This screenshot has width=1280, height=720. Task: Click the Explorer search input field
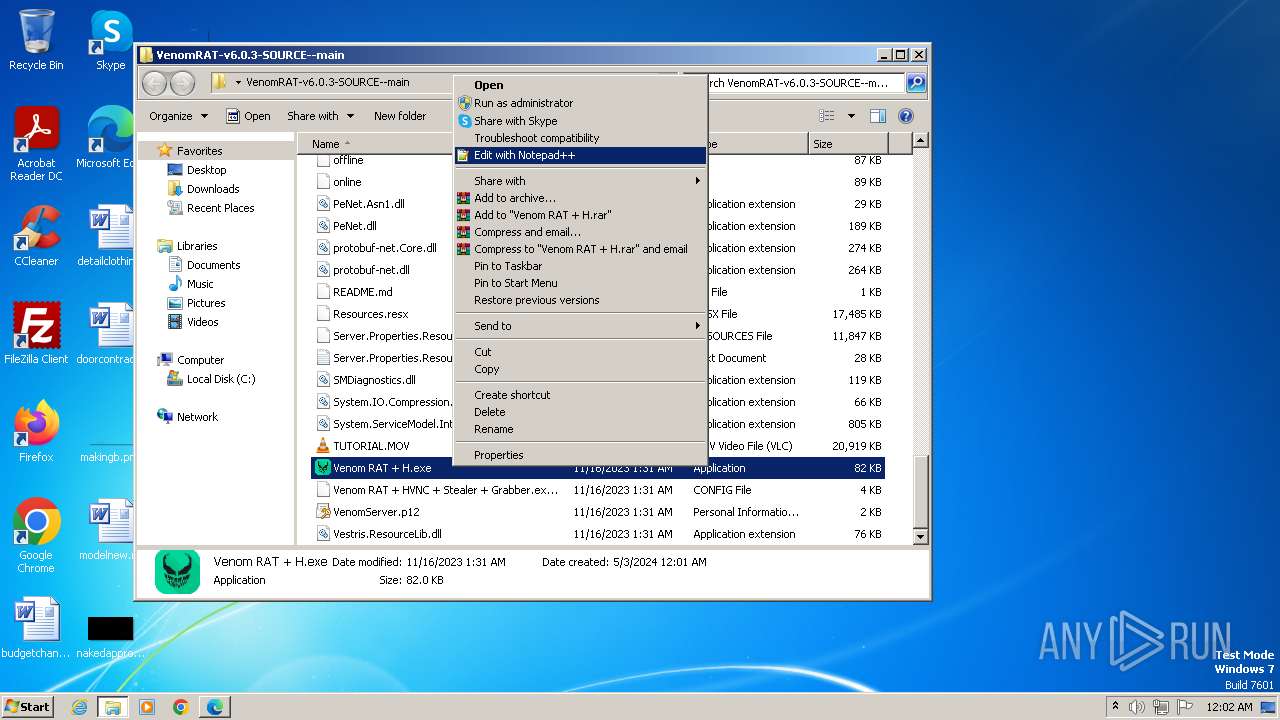[805, 82]
